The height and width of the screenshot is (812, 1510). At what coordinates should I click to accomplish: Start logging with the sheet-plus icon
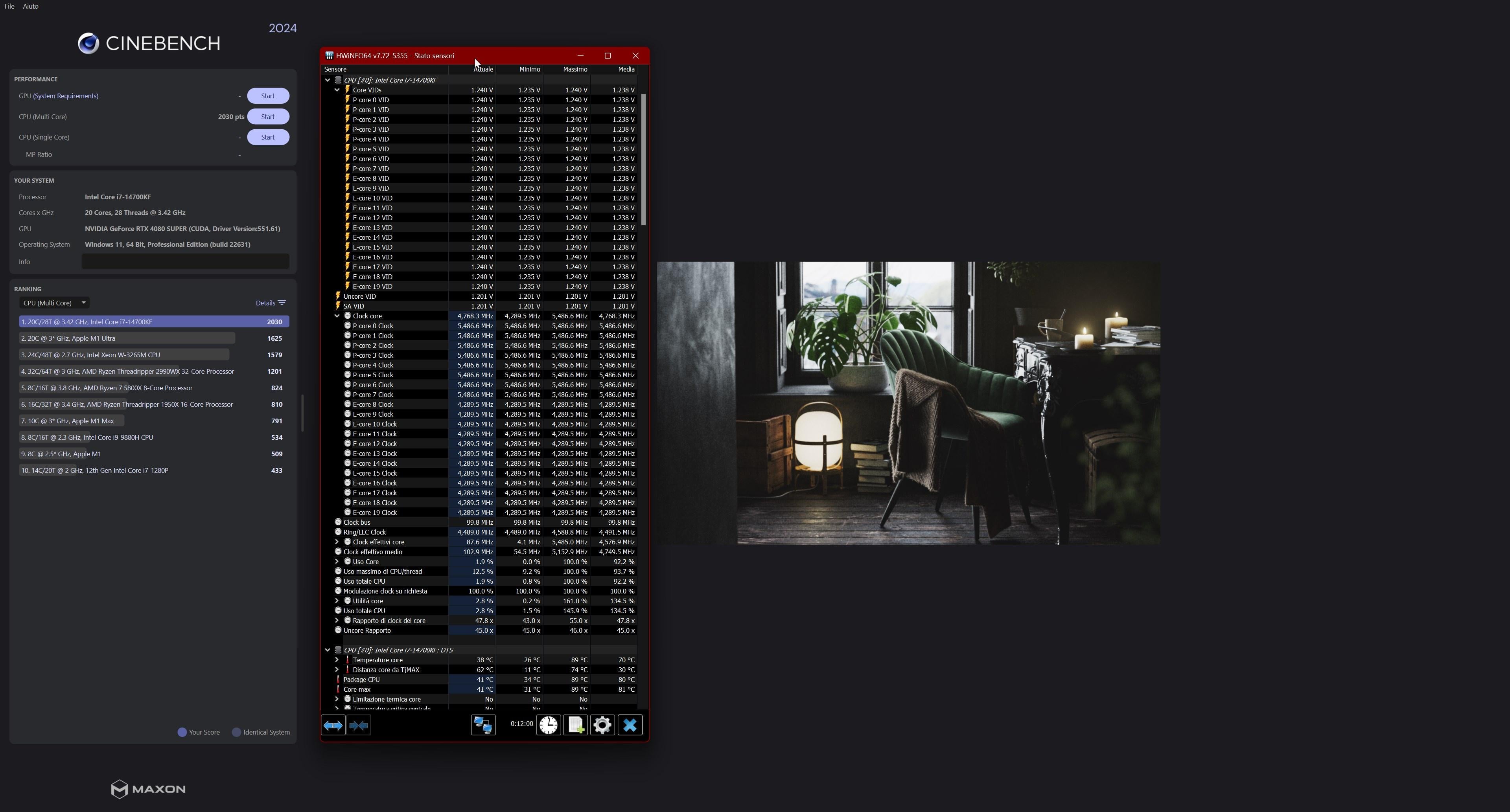coord(576,725)
